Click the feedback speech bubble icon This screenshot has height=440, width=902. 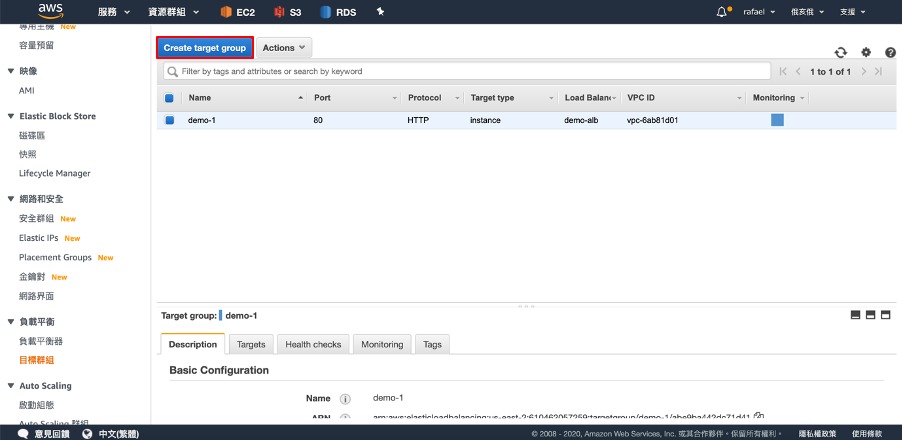24,434
